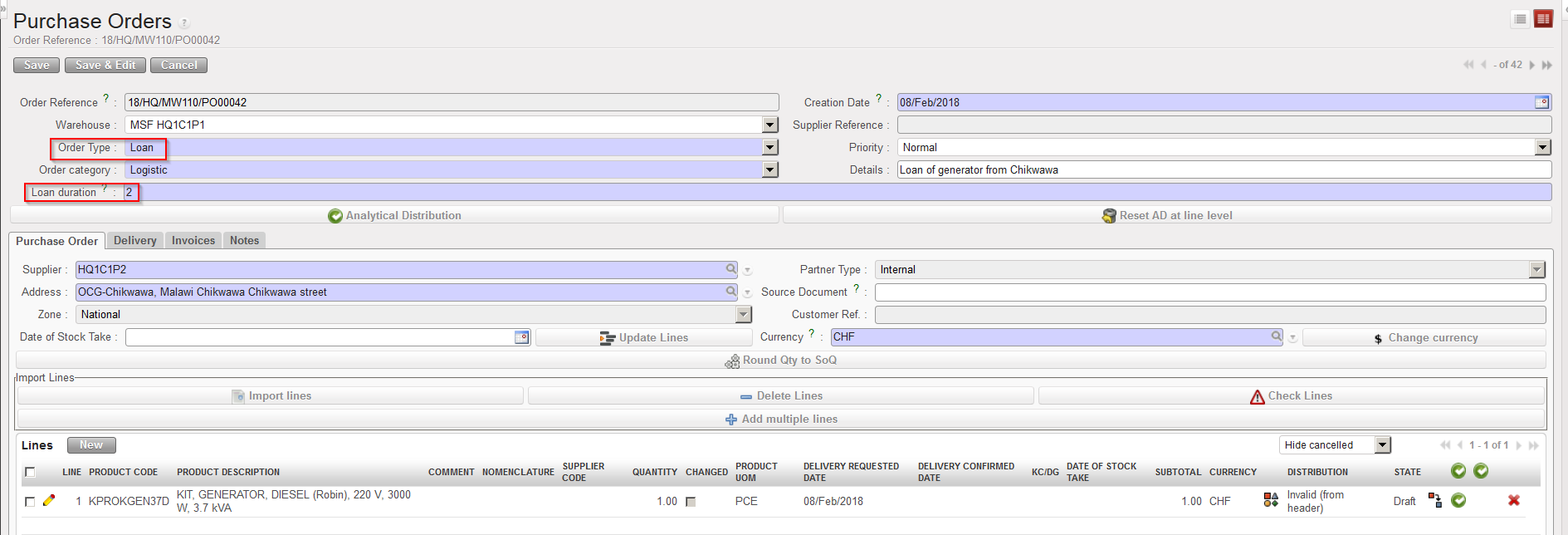1568x535 pixels.
Task: Expand the Order Type dropdown
Action: 770,147
